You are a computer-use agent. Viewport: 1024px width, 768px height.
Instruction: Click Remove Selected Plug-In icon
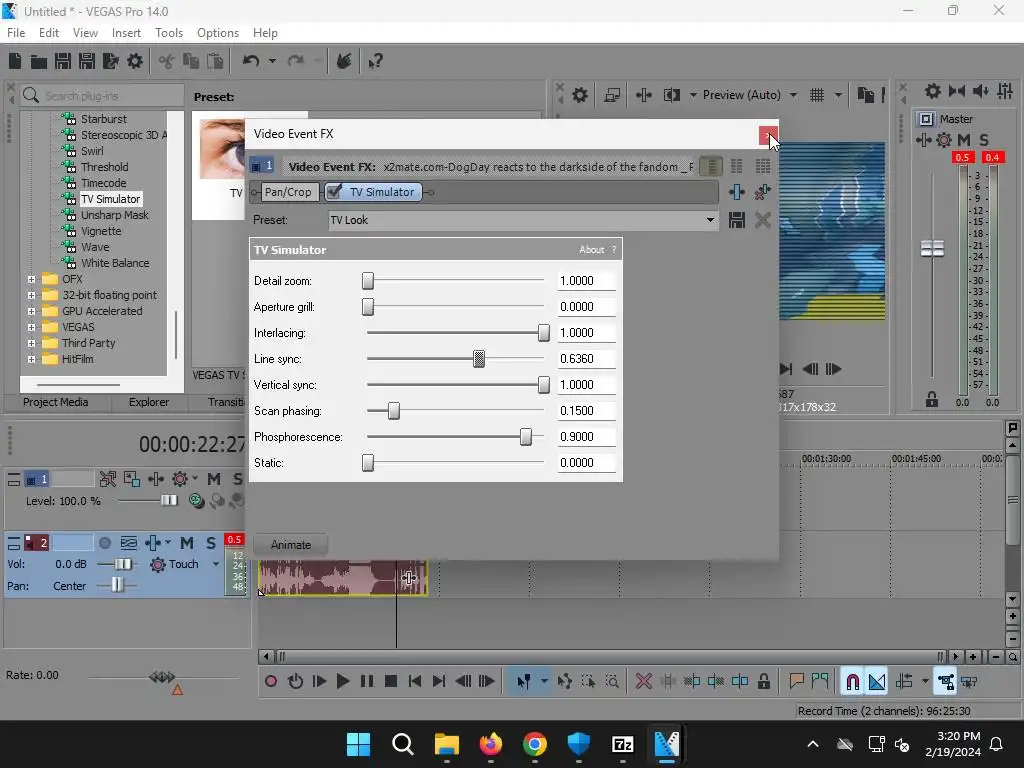(762, 192)
